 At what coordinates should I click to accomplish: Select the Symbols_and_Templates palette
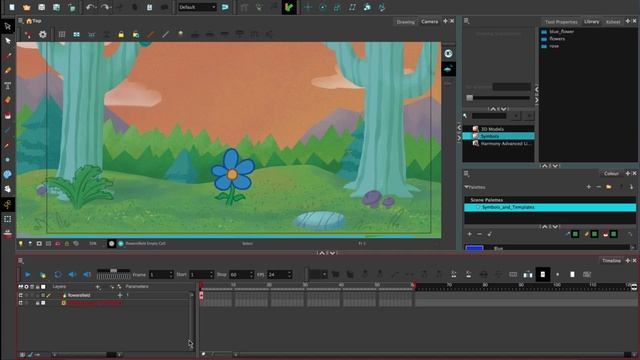point(550,207)
